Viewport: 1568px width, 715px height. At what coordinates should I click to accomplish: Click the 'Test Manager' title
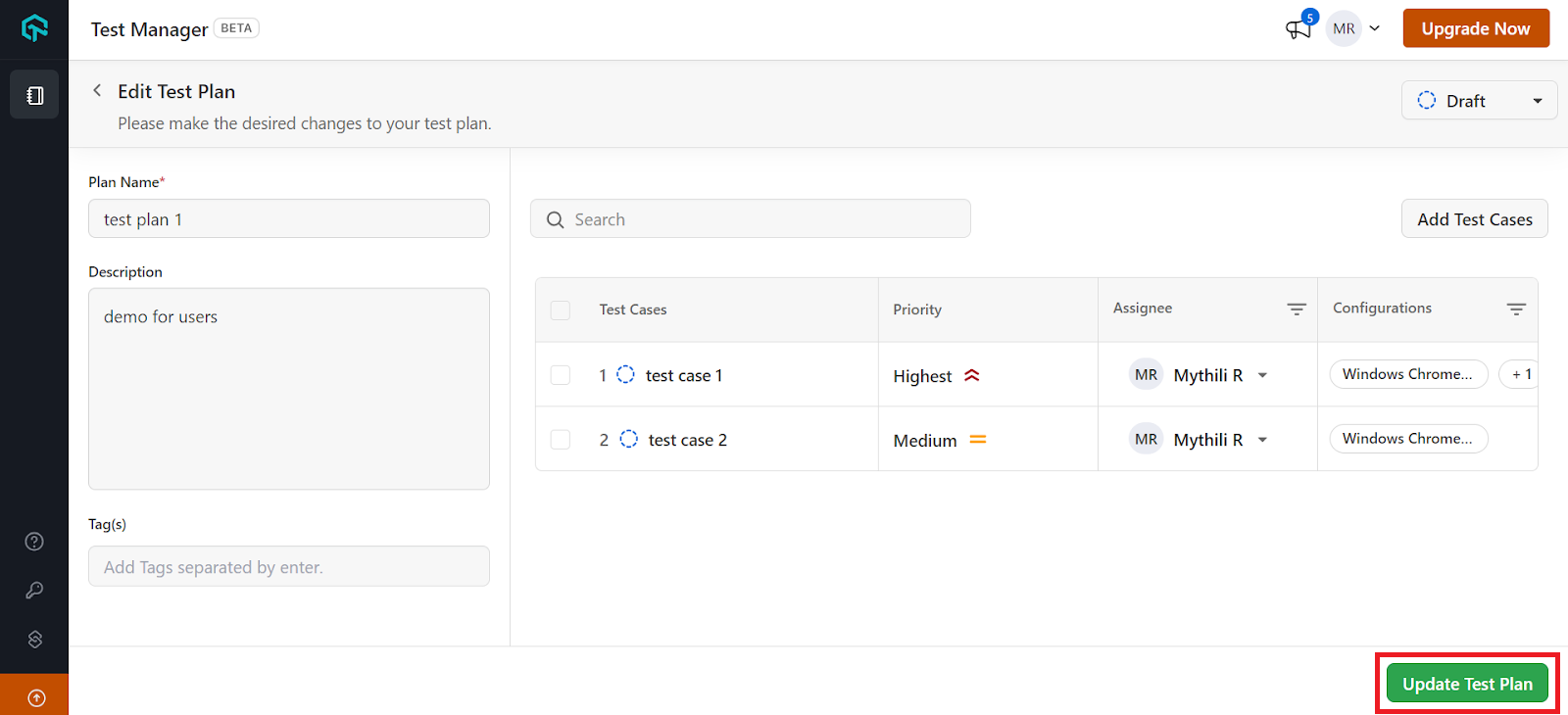click(x=149, y=29)
